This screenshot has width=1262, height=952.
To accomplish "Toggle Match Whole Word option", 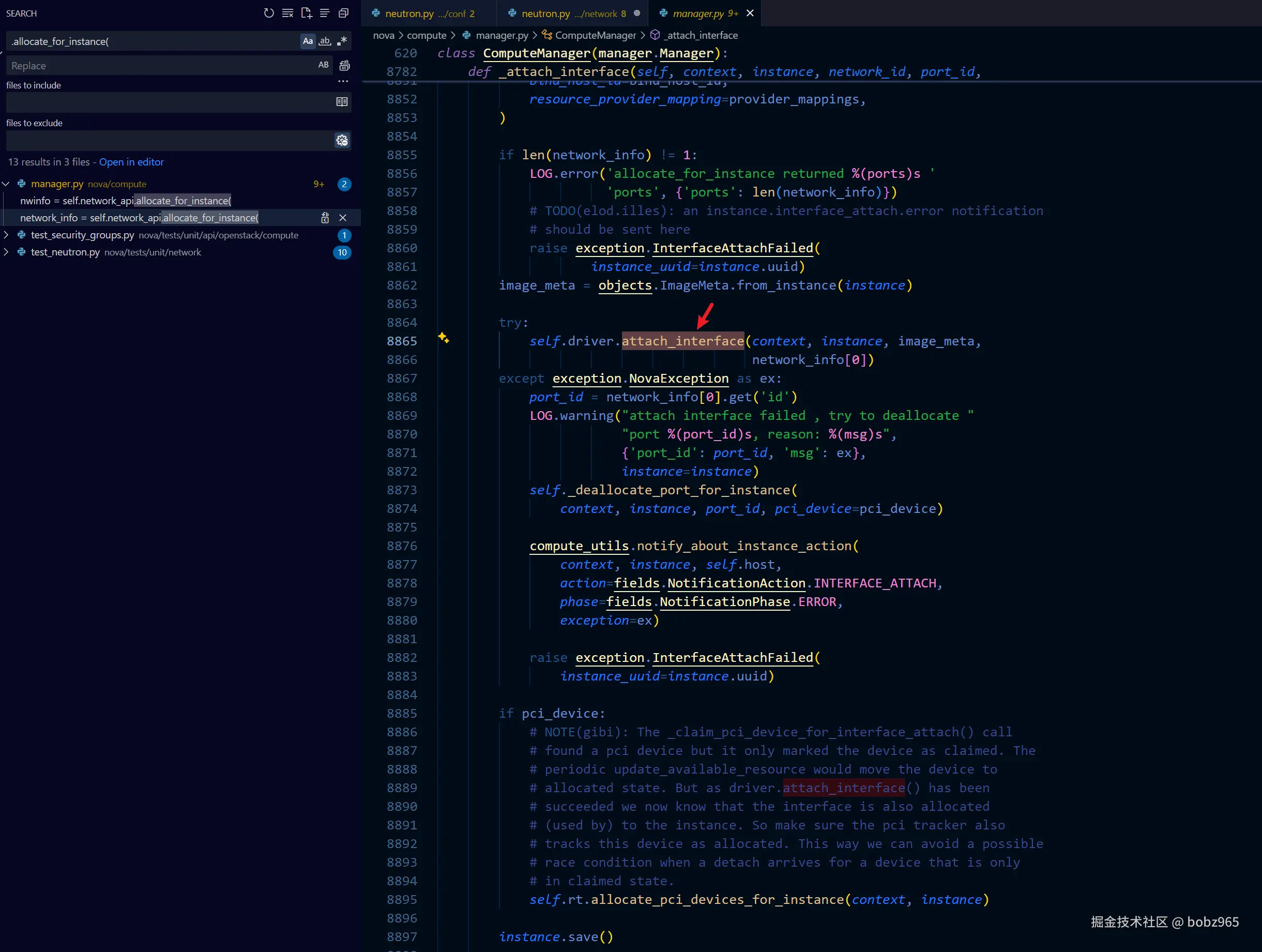I will pyautogui.click(x=325, y=41).
